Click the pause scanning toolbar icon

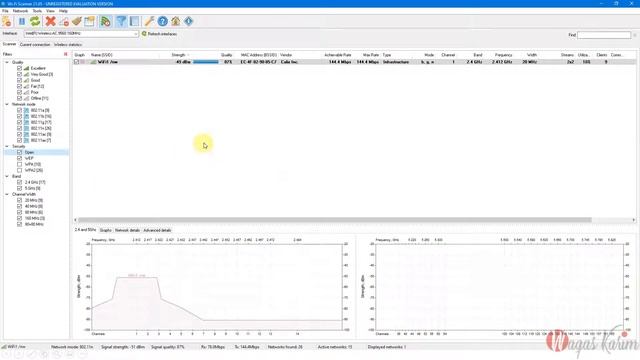[x=22, y=21]
